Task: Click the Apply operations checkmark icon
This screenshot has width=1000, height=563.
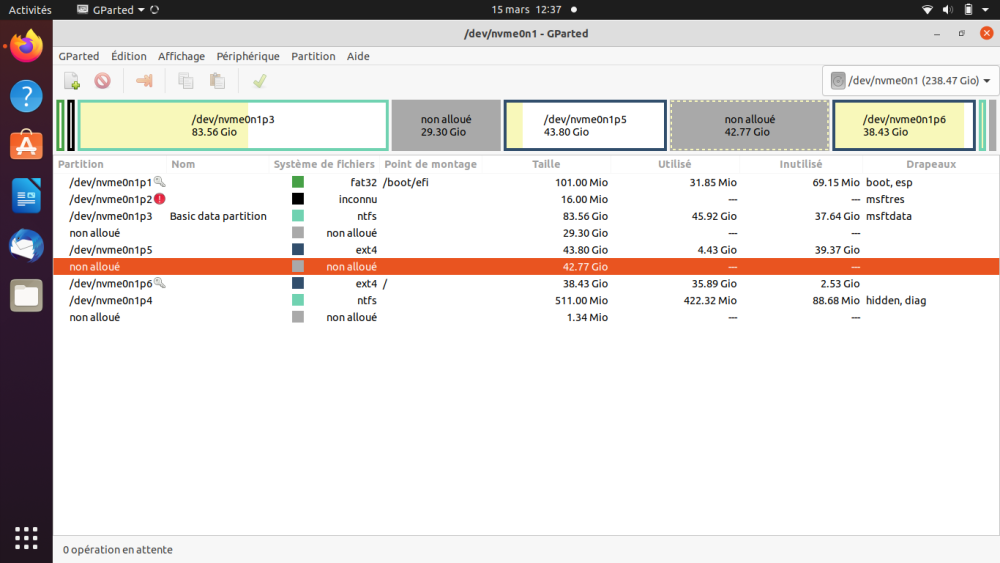Action: click(x=259, y=81)
